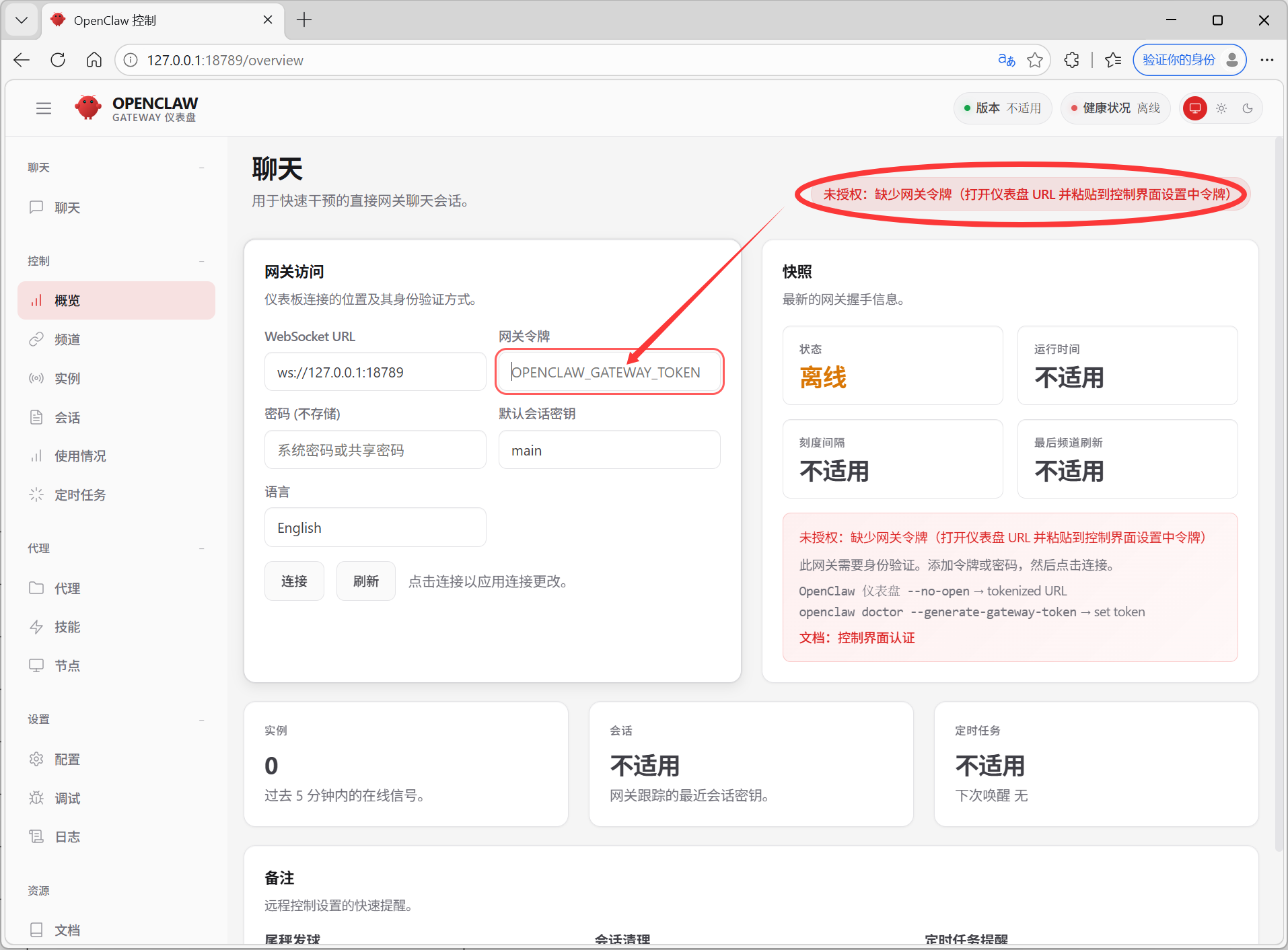Click the 配置 gear icon
This screenshot has width=1288, height=950.
pos(36,759)
